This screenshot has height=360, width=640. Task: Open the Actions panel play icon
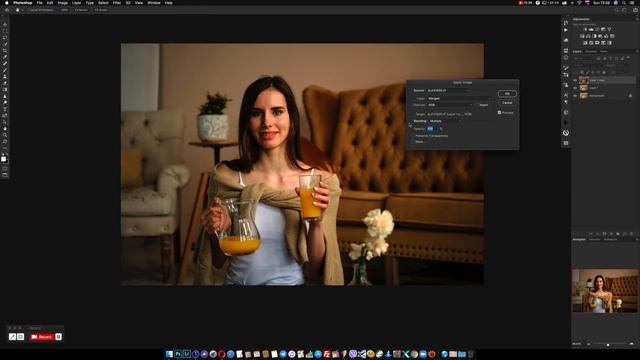[566, 30]
